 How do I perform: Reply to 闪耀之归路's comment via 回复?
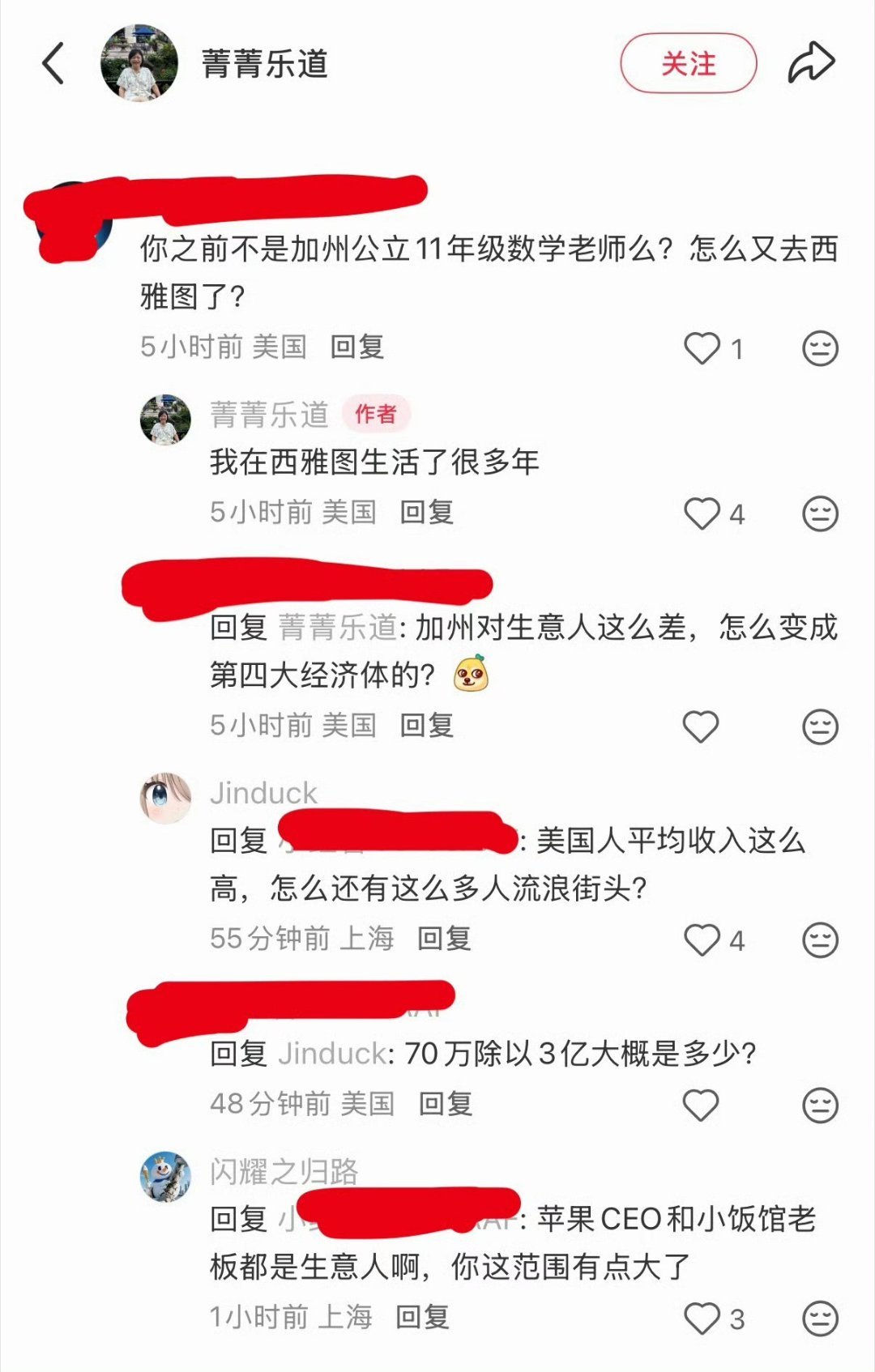click(x=422, y=1316)
